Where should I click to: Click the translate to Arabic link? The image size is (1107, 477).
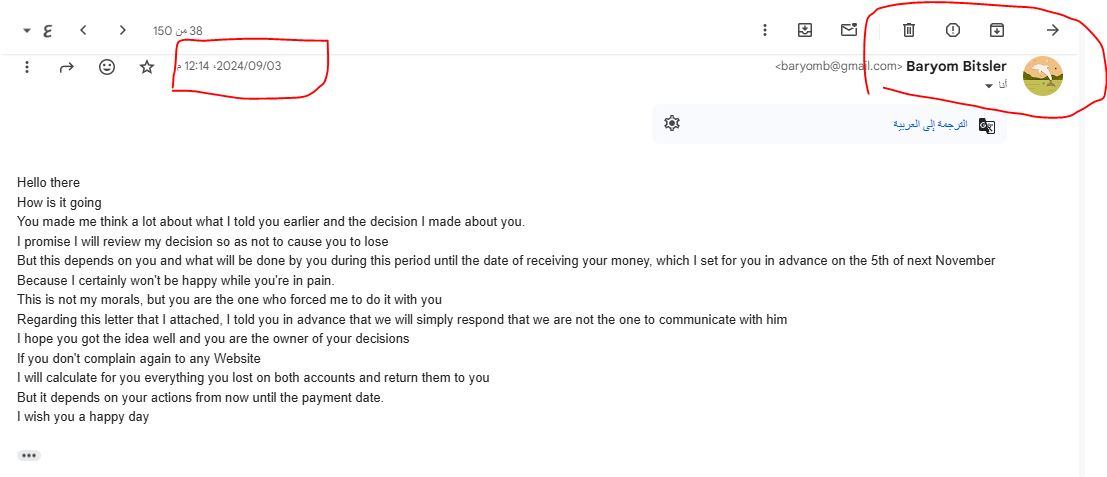tap(930, 124)
